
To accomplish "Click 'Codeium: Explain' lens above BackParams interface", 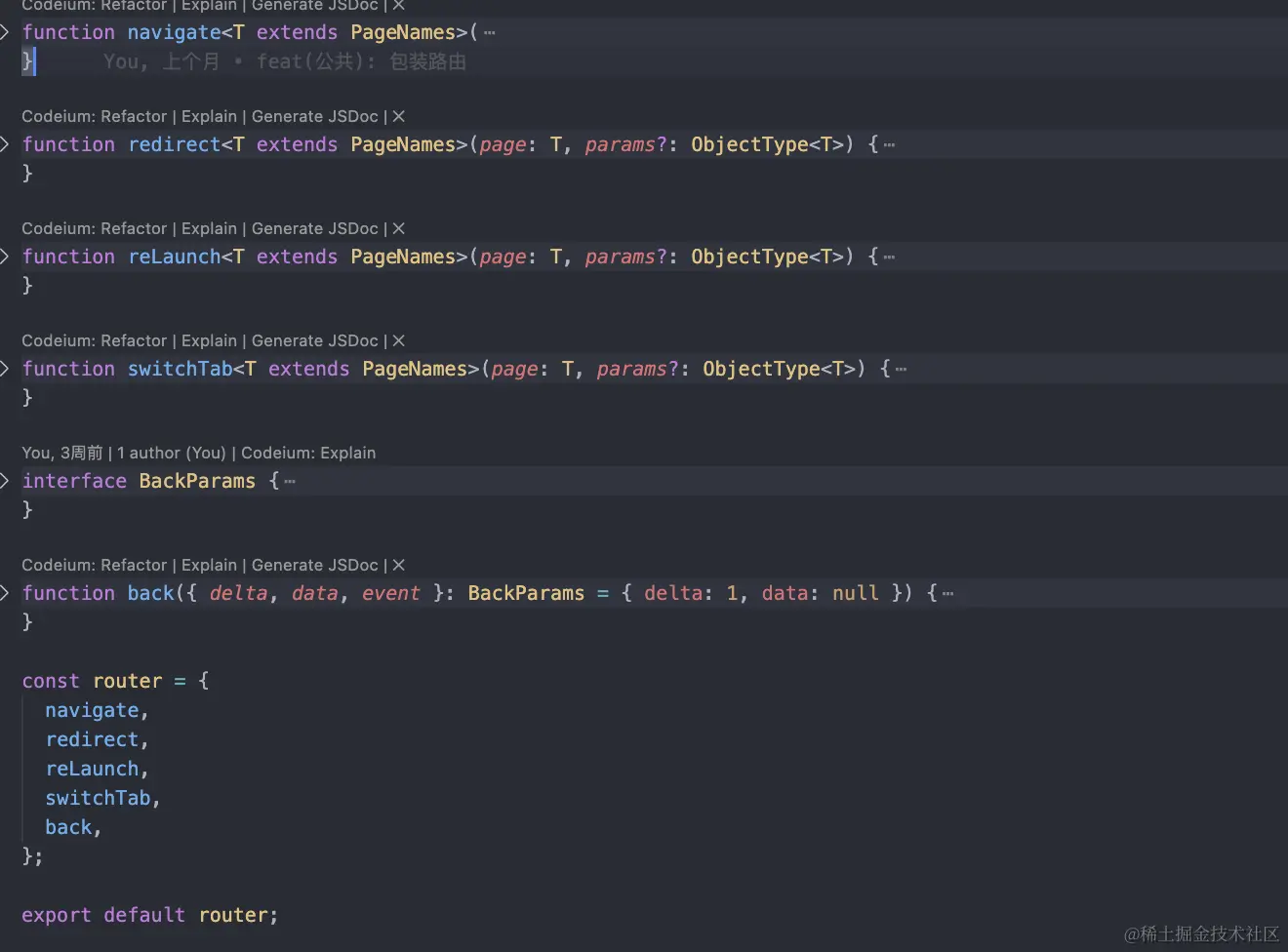I will point(308,453).
